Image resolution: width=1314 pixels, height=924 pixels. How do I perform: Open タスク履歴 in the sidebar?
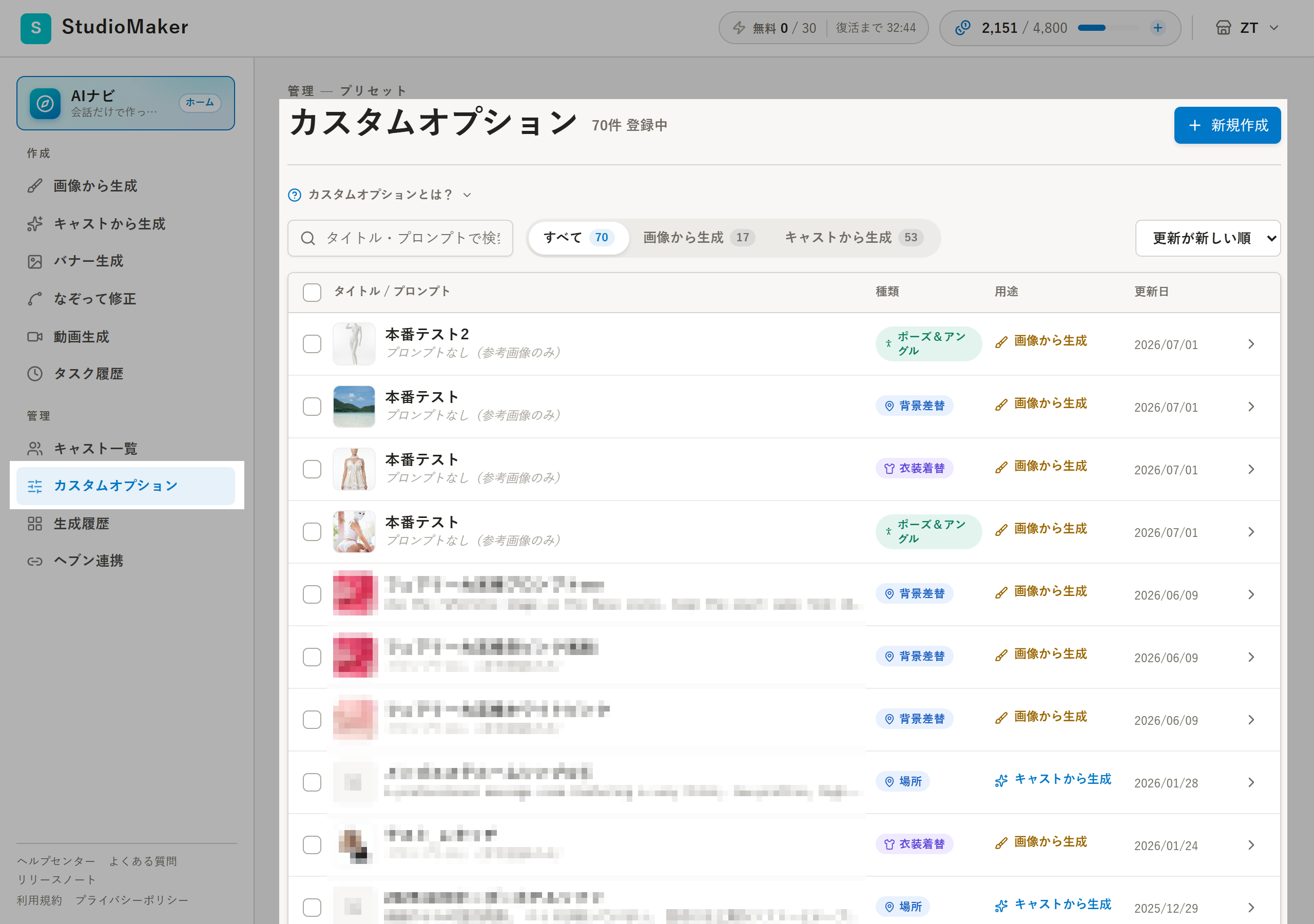[x=125, y=374]
